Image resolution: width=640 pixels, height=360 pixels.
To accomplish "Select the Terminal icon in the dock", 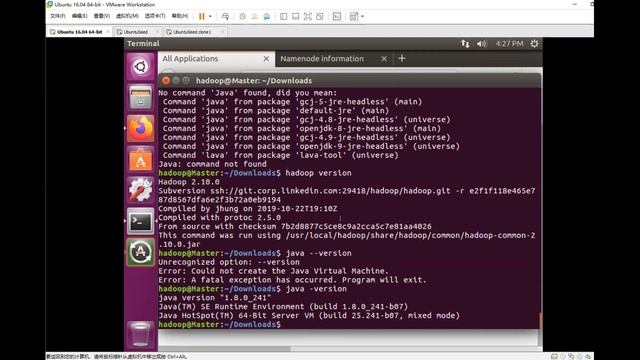I will 140,221.
